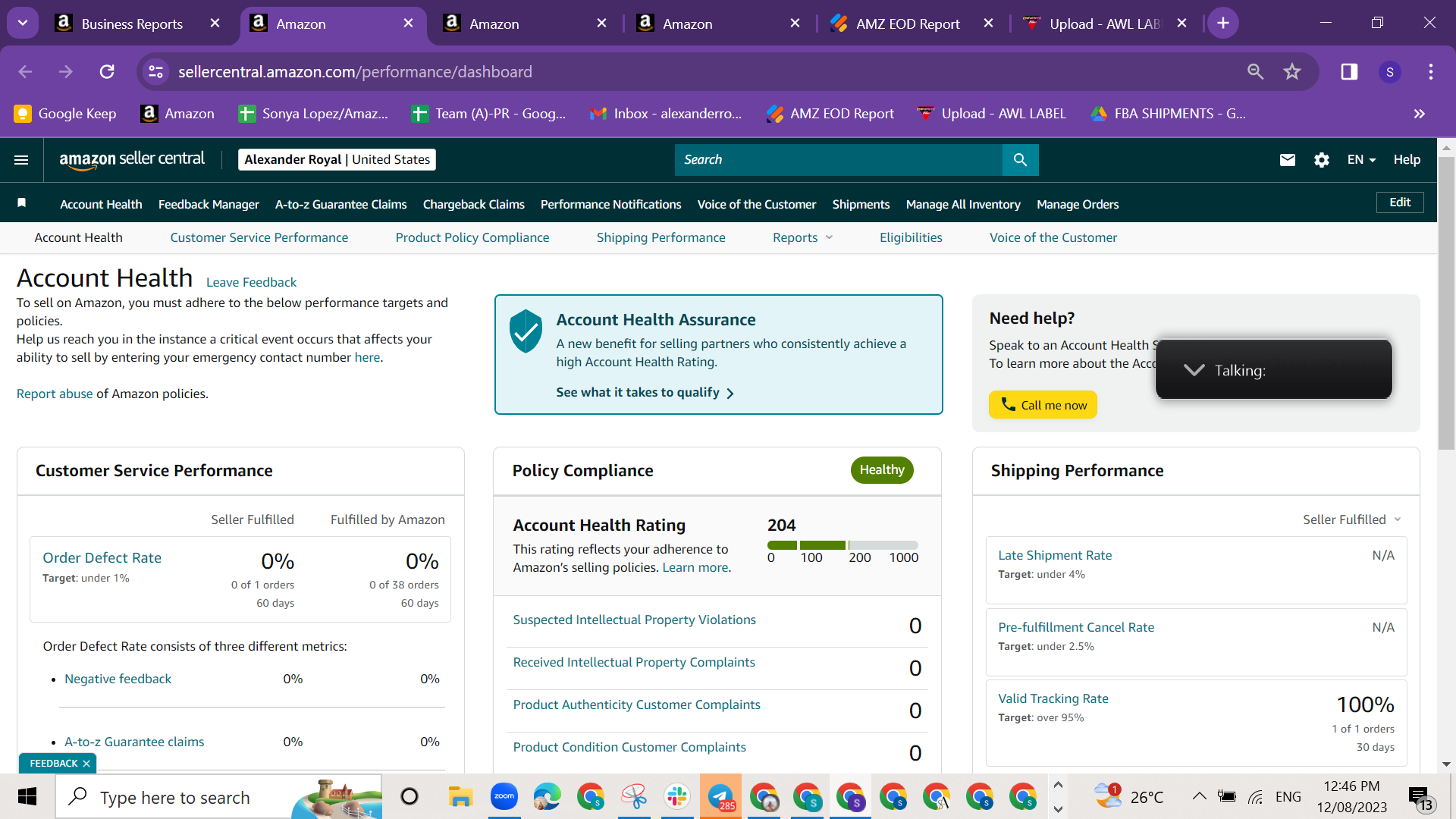Open File Explorer from the taskbar
The image size is (1456, 819).
[460, 796]
